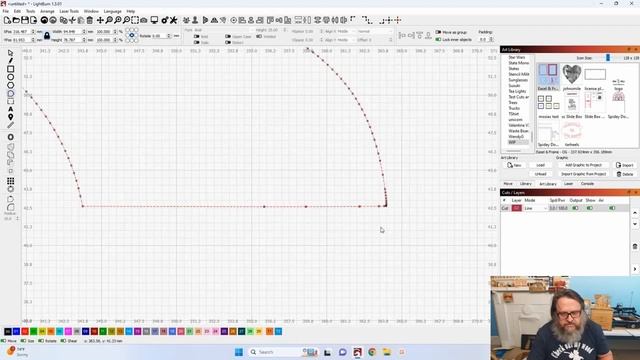Click the Chrome icon in taskbar
The image size is (640, 360).
click(372, 352)
